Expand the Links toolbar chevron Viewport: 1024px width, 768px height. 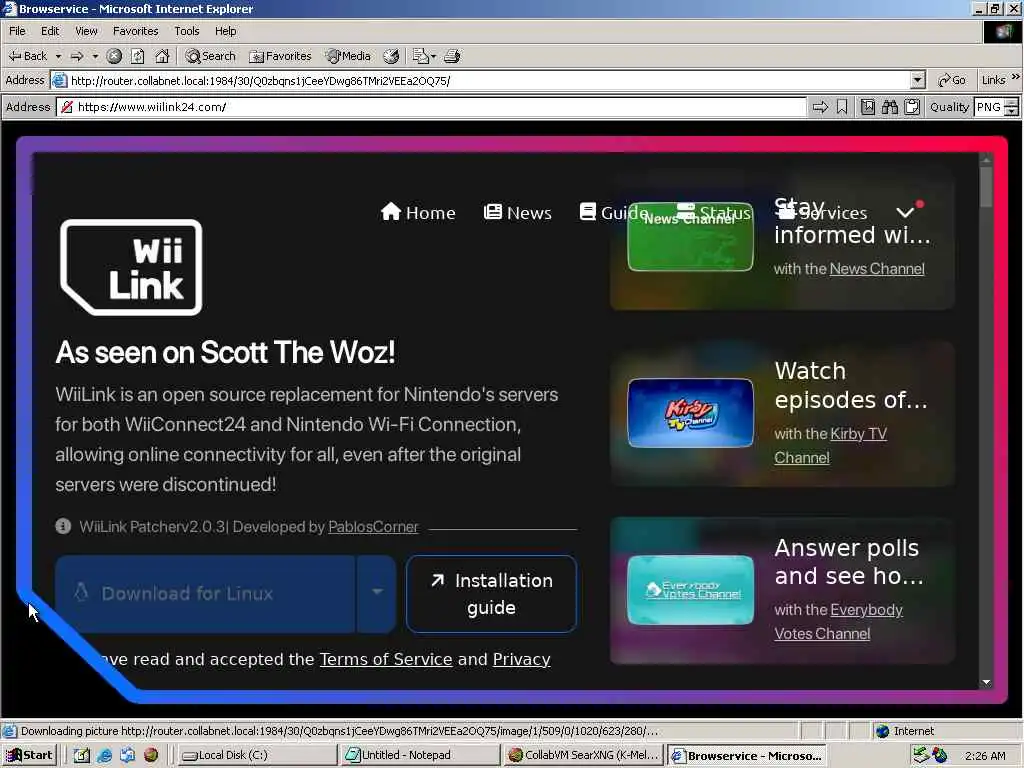[1016, 78]
